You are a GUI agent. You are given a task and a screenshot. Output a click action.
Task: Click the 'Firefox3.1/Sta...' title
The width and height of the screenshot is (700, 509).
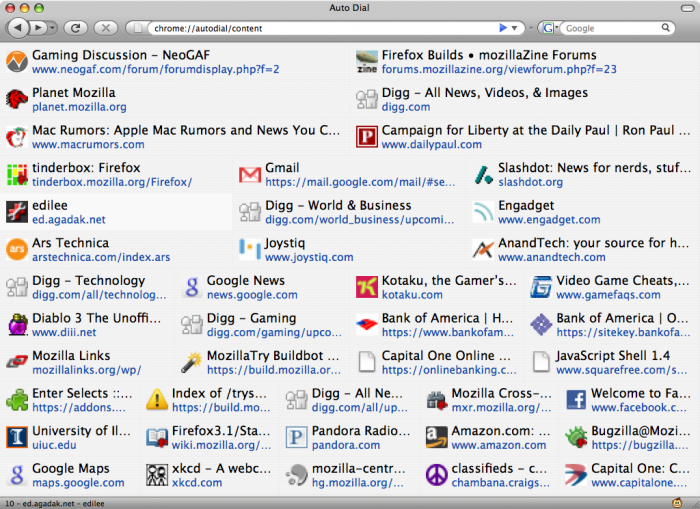(x=221, y=430)
